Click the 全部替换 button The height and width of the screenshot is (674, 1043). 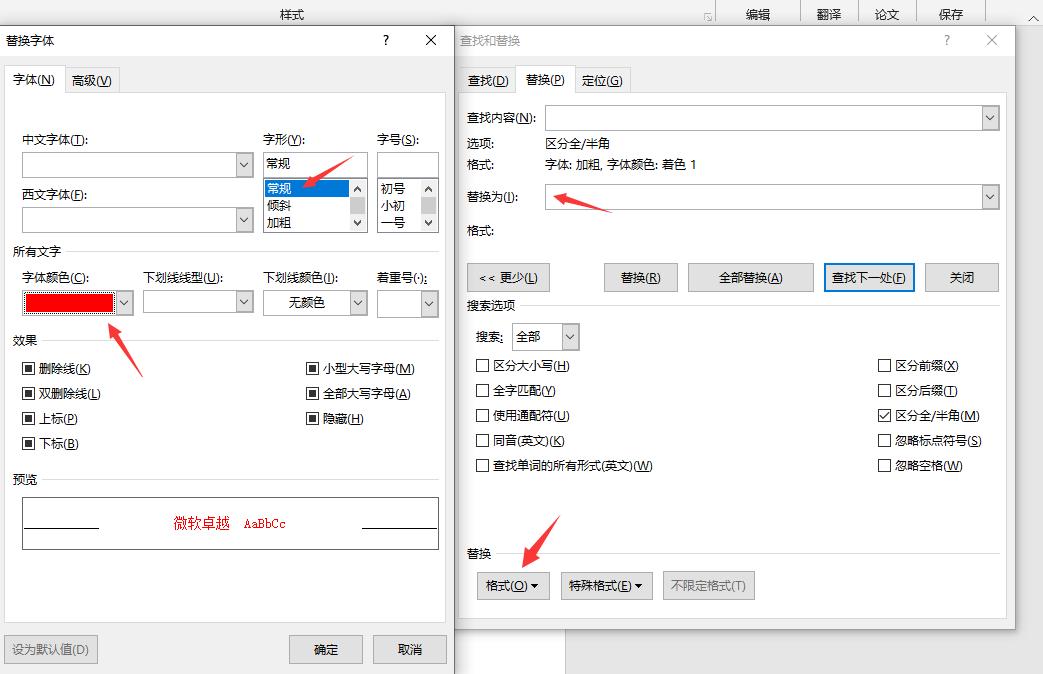click(x=750, y=277)
